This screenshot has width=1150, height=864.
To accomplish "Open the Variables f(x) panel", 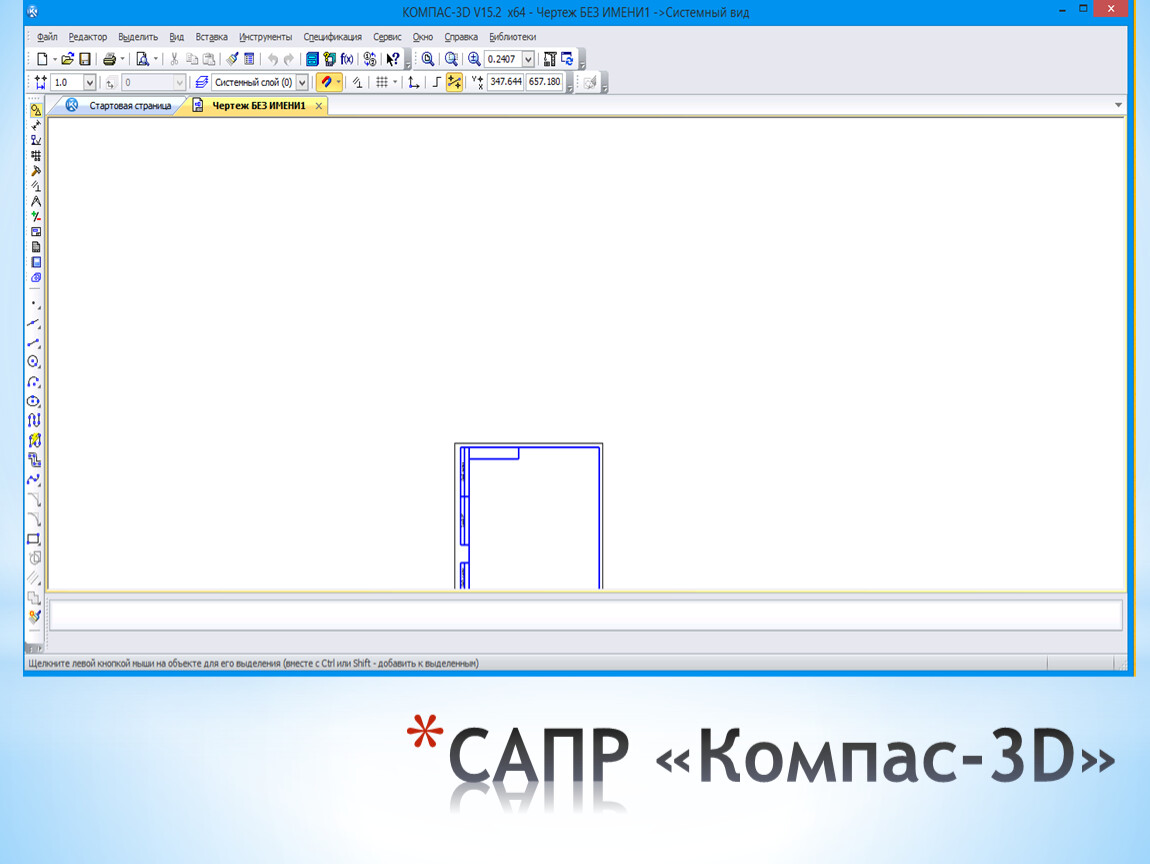I will tap(347, 59).
